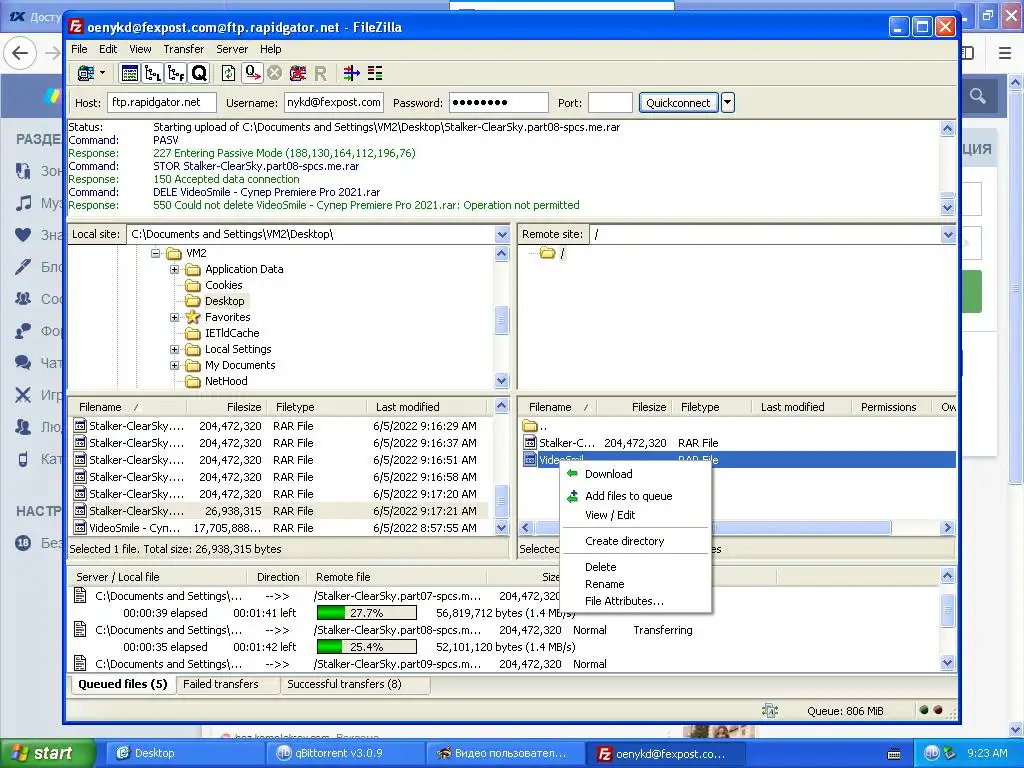
Task: Expand the My Documents folder
Action: point(174,365)
